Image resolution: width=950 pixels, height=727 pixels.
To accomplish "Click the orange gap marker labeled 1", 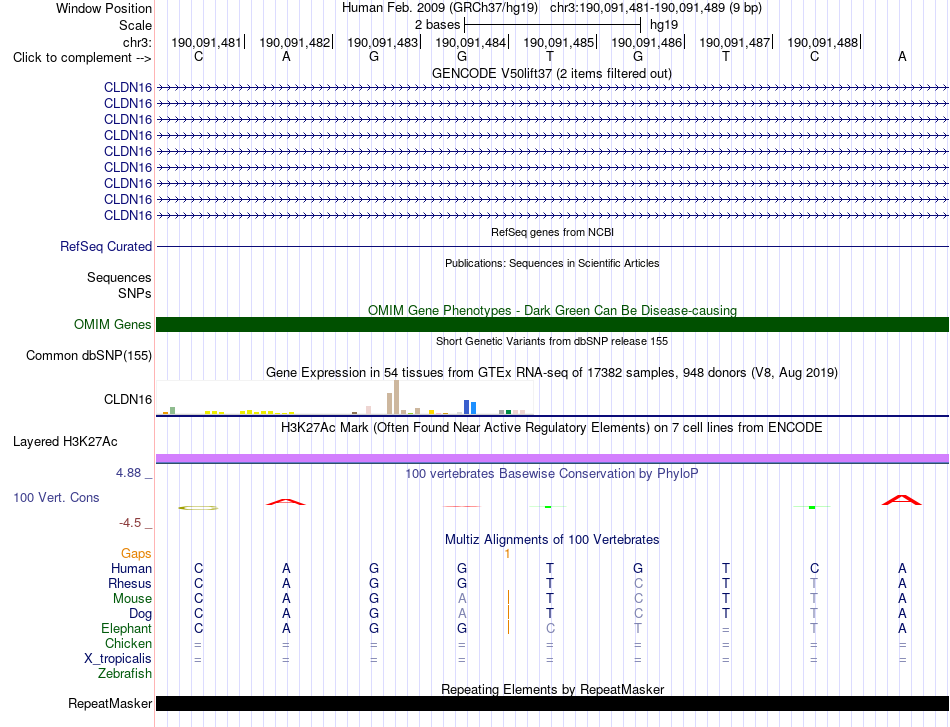I will coord(507,554).
